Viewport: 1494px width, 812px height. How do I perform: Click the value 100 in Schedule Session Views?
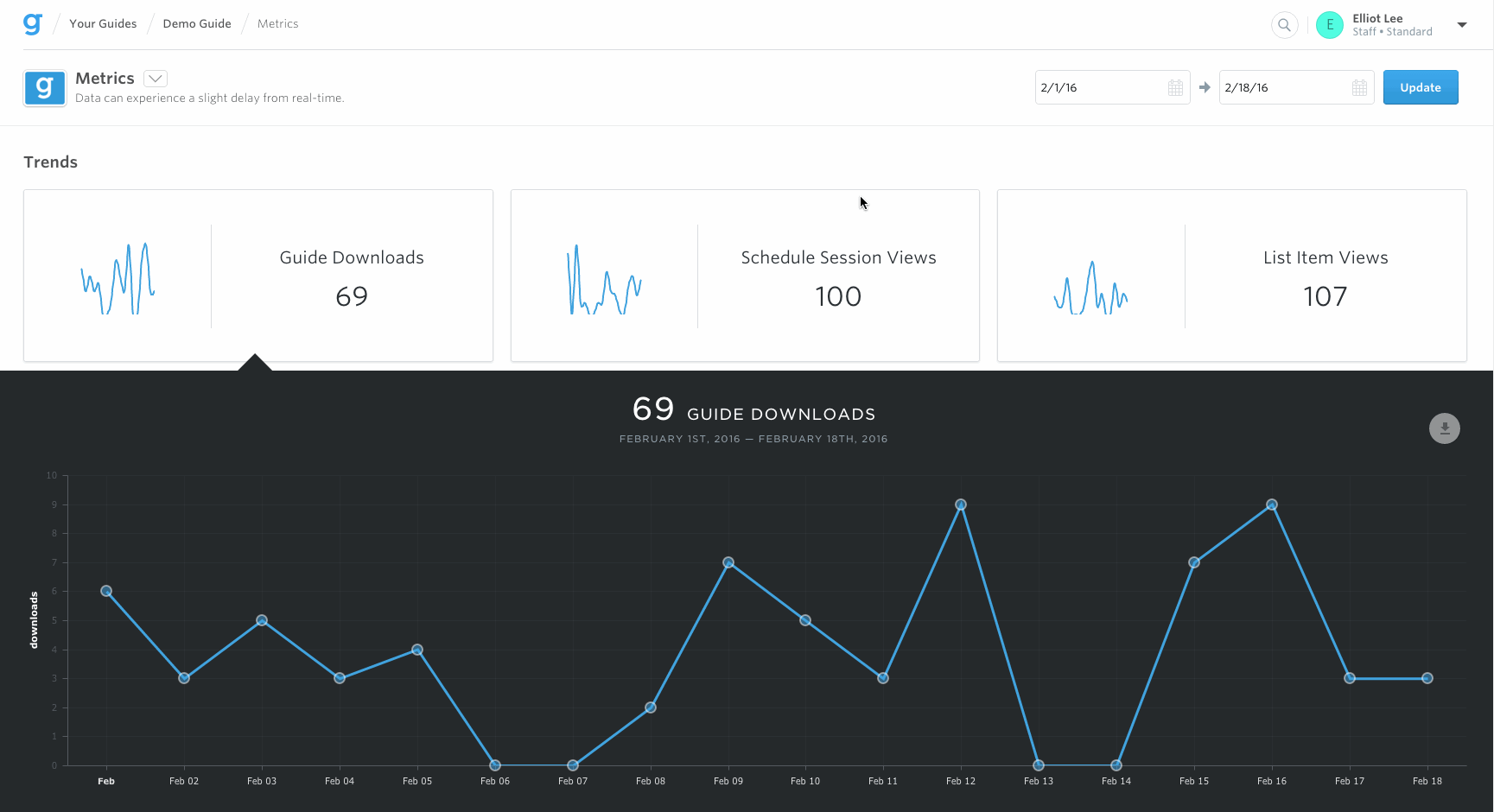pyautogui.click(x=838, y=297)
